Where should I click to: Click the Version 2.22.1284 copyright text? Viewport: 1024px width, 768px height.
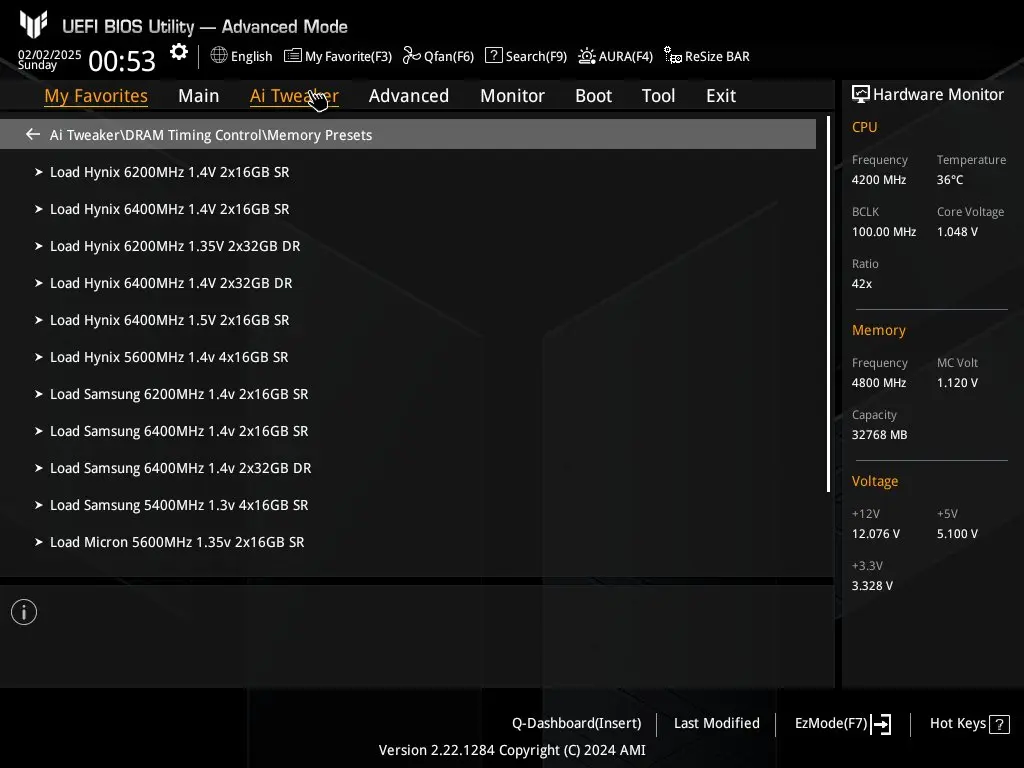(x=512, y=750)
